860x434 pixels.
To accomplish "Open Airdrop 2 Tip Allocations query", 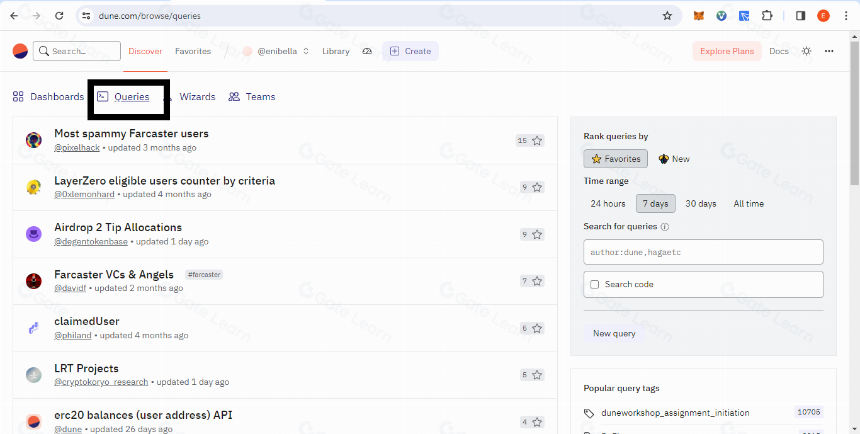I will coord(118,227).
